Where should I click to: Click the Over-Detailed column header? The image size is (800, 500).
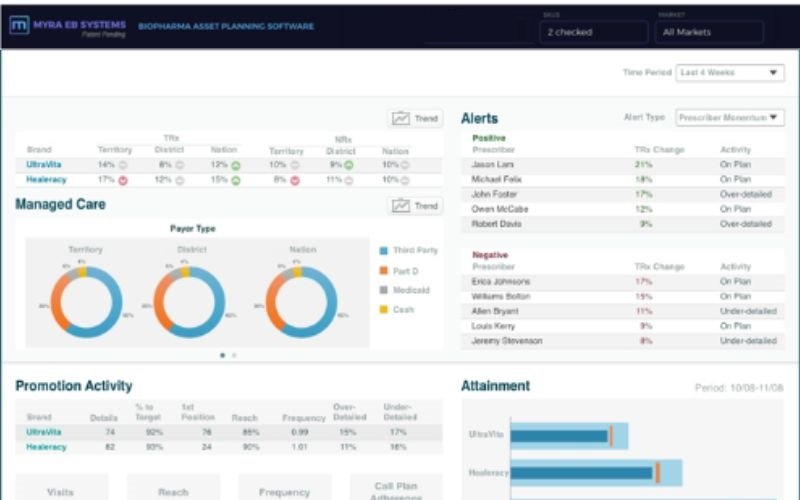pos(349,412)
